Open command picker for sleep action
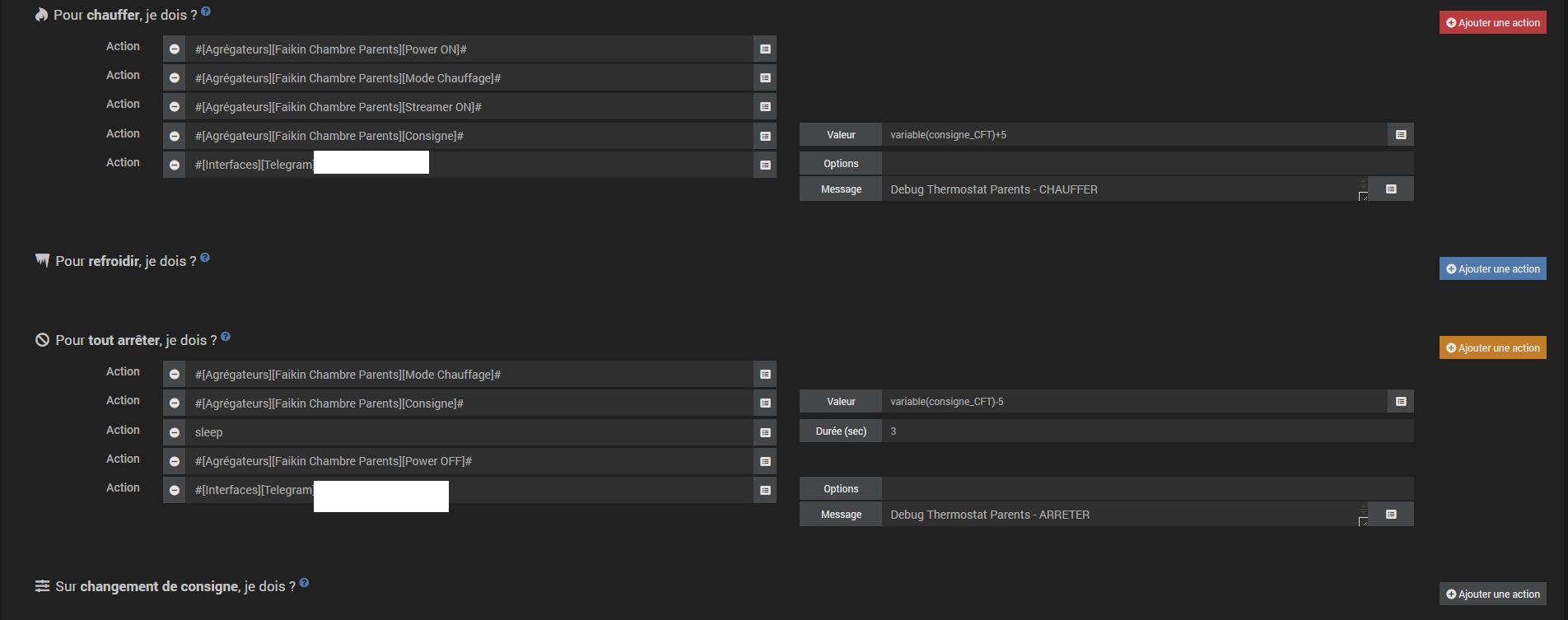The width and height of the screenshot is (1568, 620). pyautogui.click(x=765, y=432)
